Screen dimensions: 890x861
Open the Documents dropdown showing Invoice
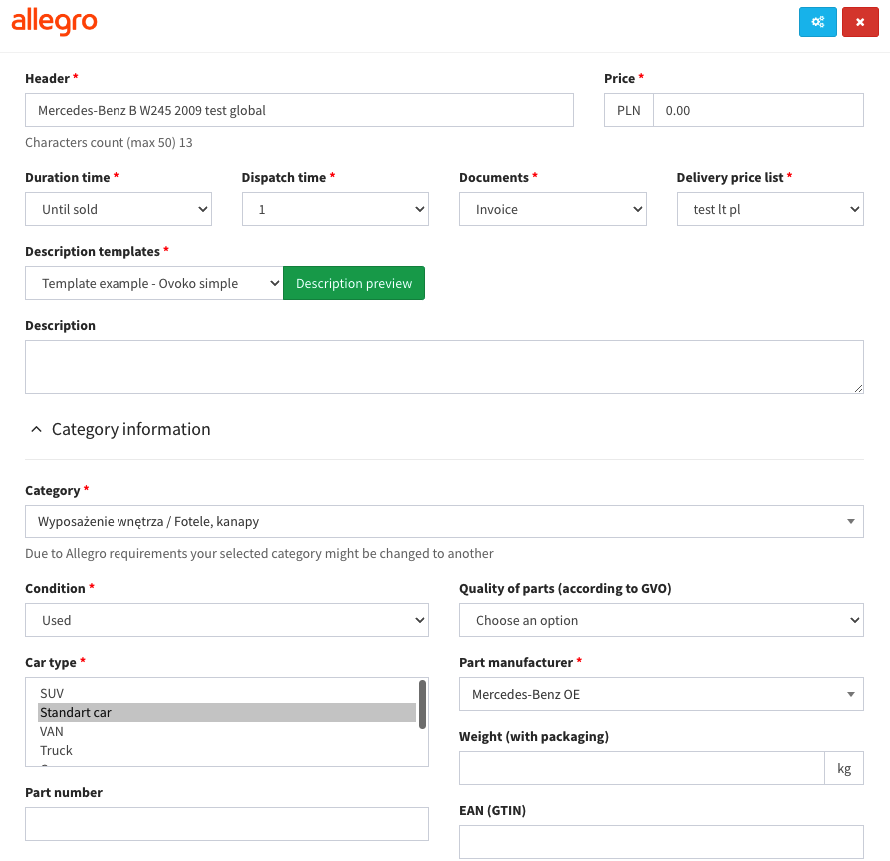tap(552, 209)
